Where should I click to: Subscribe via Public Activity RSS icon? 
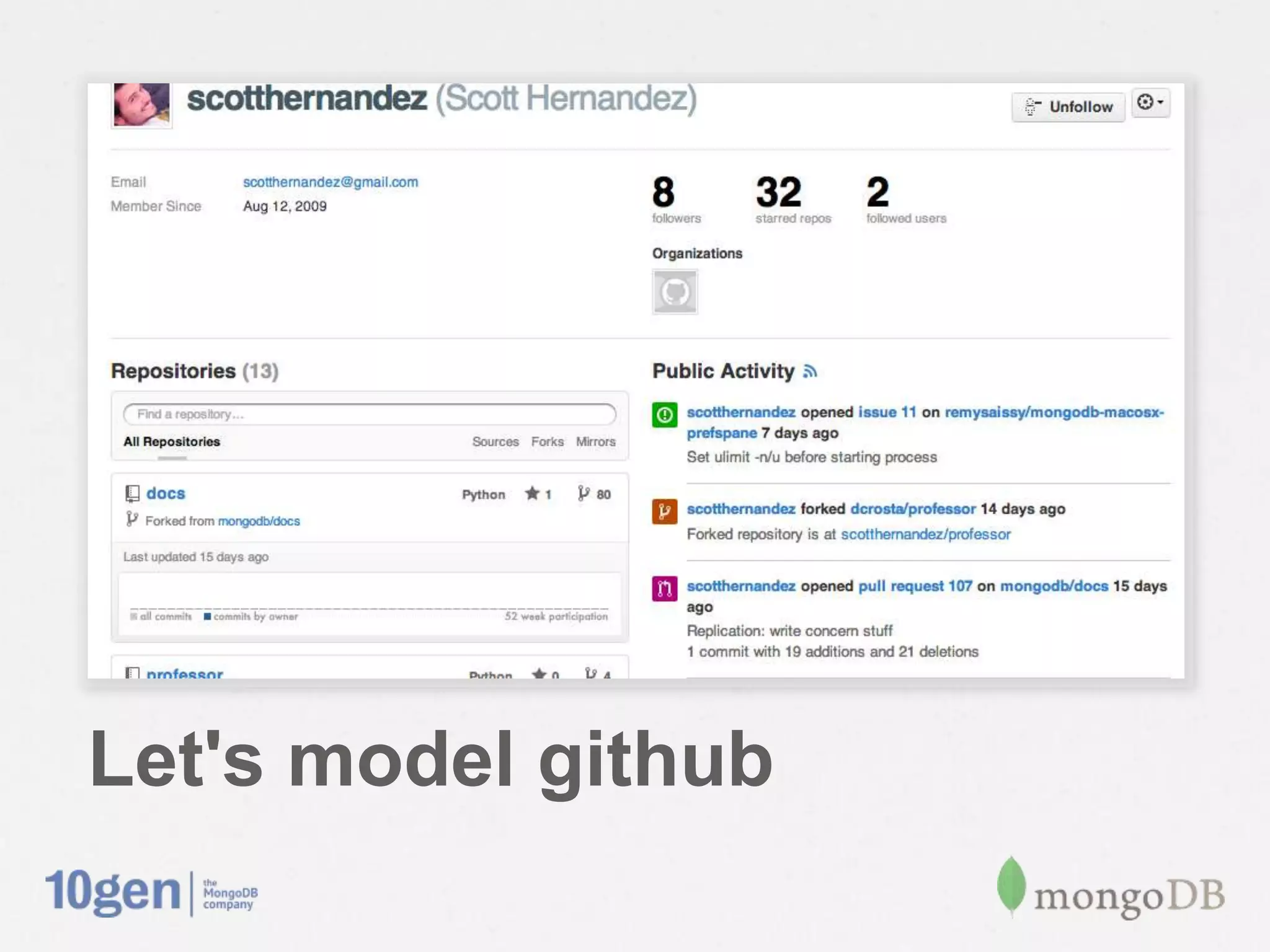click(x=810, y=371)
